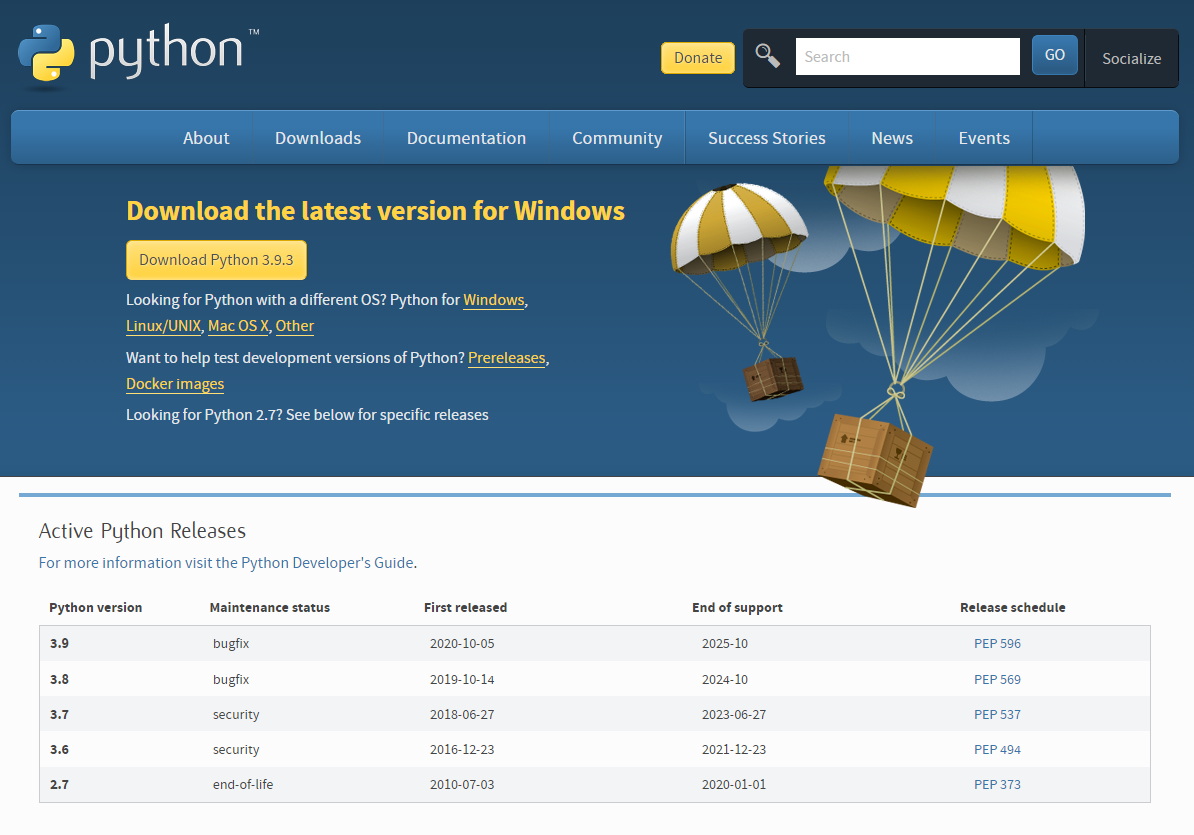Screen dimensions: 1194x835
Task: Open the Events menu
Action: pyautogui.click(x=984, y=138)
